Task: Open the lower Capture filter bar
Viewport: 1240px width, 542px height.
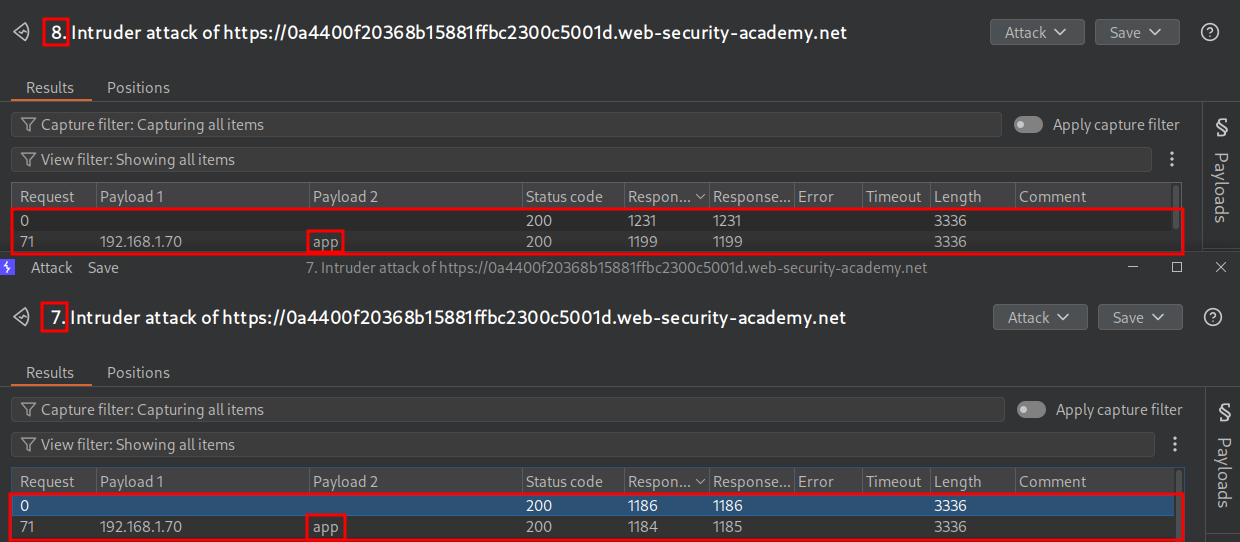Action: 507,410
